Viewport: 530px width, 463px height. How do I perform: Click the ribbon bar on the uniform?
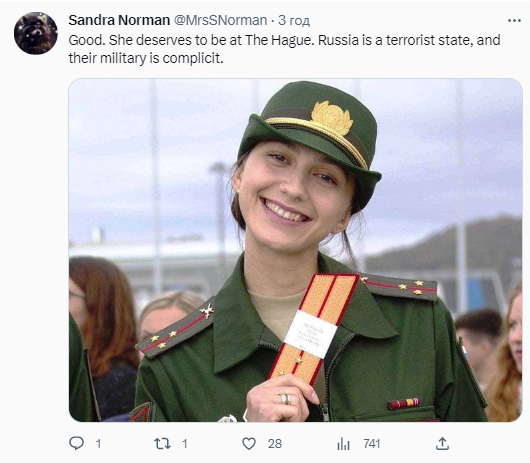point(404,404)
